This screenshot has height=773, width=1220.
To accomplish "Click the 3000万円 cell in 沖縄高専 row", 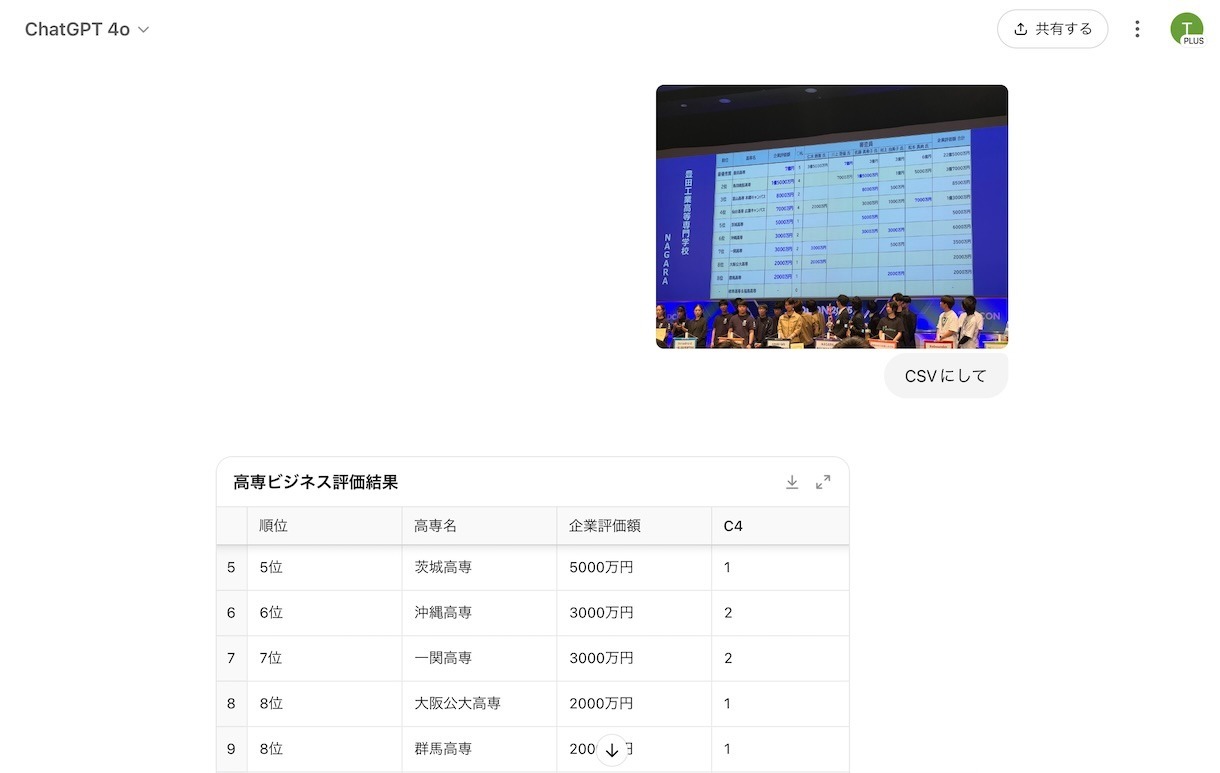I will (634, 612).
